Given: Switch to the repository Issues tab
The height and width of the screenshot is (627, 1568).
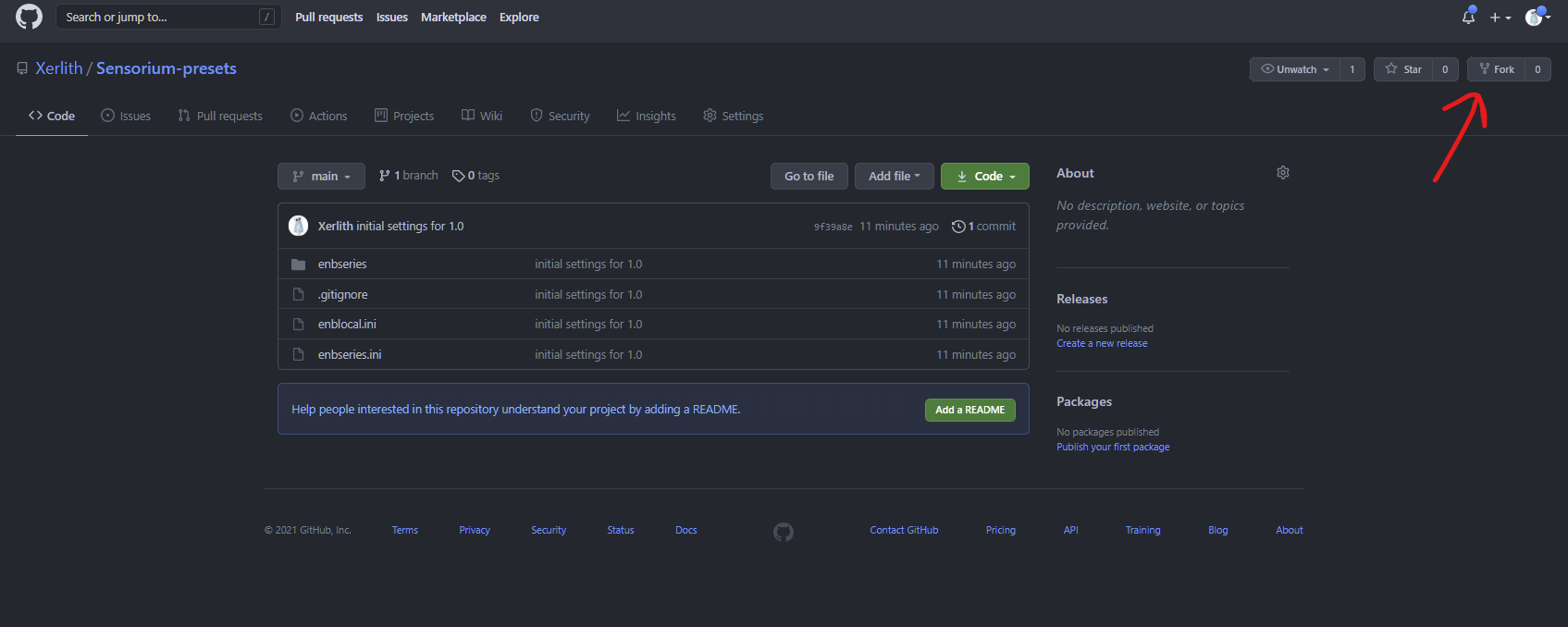Looking at the screenshot, I should [x=126, y=116].
